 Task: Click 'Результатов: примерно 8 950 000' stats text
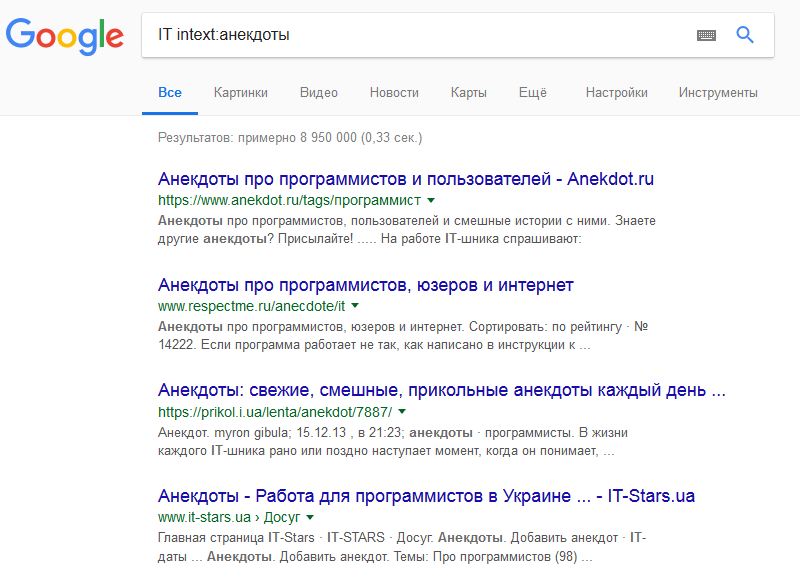point(290,138)
